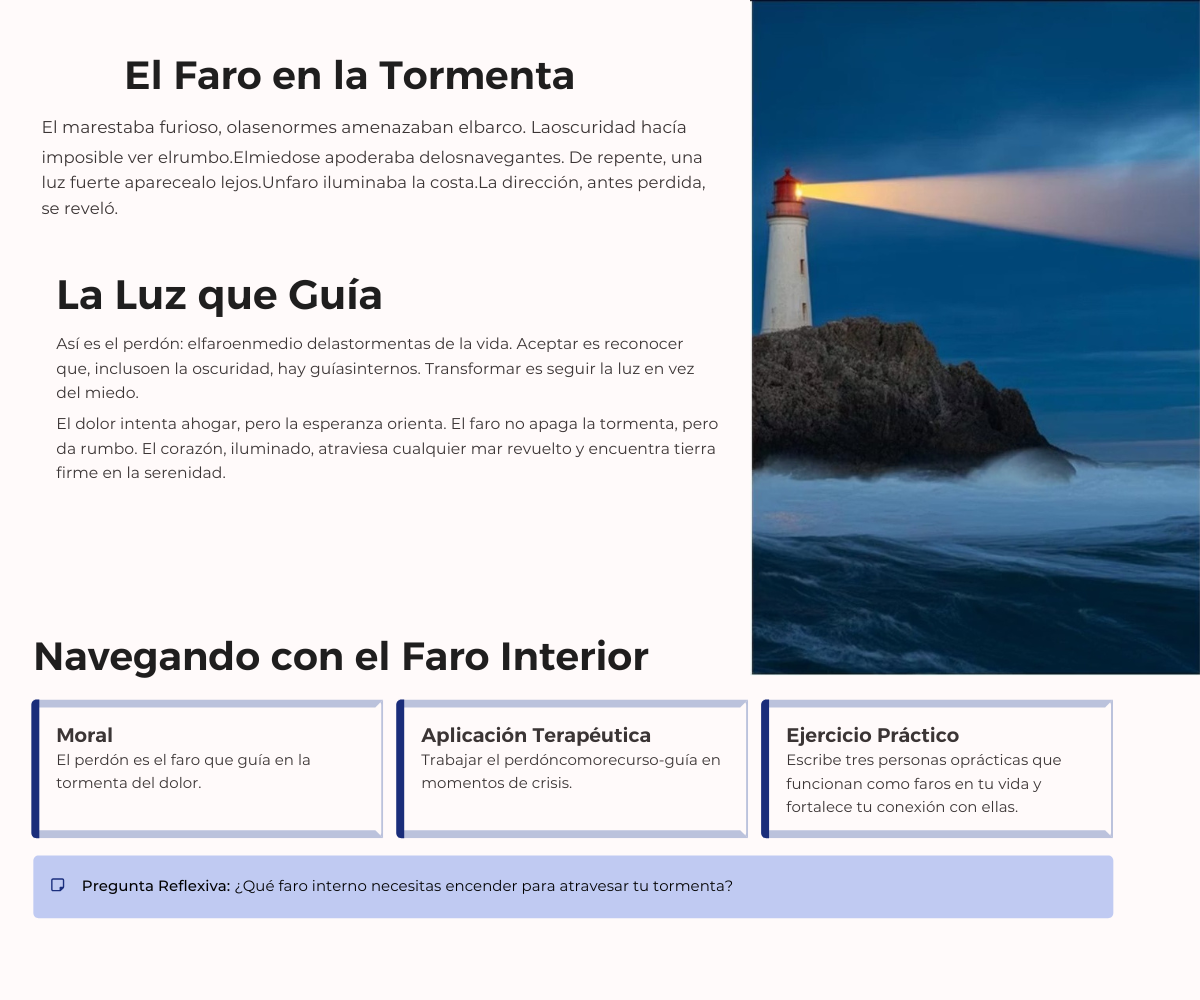Click the Moral card text about el perdón
1200x1000 pixels.
(183, 771)
